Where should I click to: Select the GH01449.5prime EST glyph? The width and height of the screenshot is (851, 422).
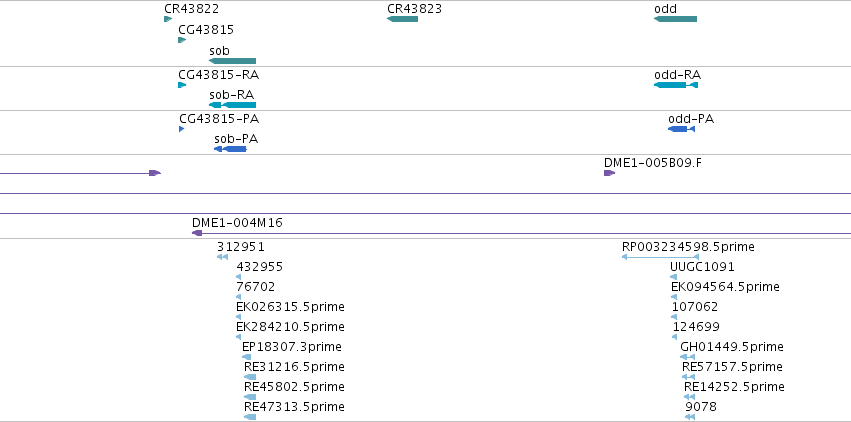(687, 357)
